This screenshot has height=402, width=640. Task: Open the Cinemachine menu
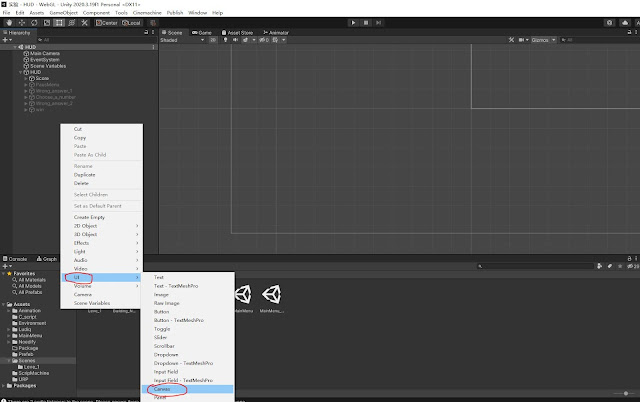[x=147, y=13]
